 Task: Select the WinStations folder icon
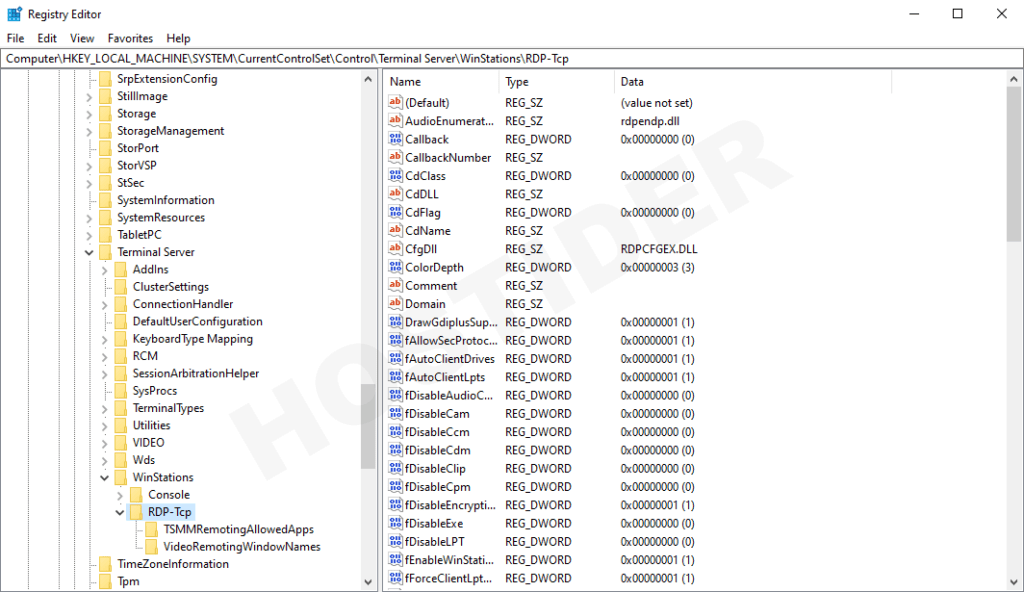pyautogui.click(x=121, y=477)
